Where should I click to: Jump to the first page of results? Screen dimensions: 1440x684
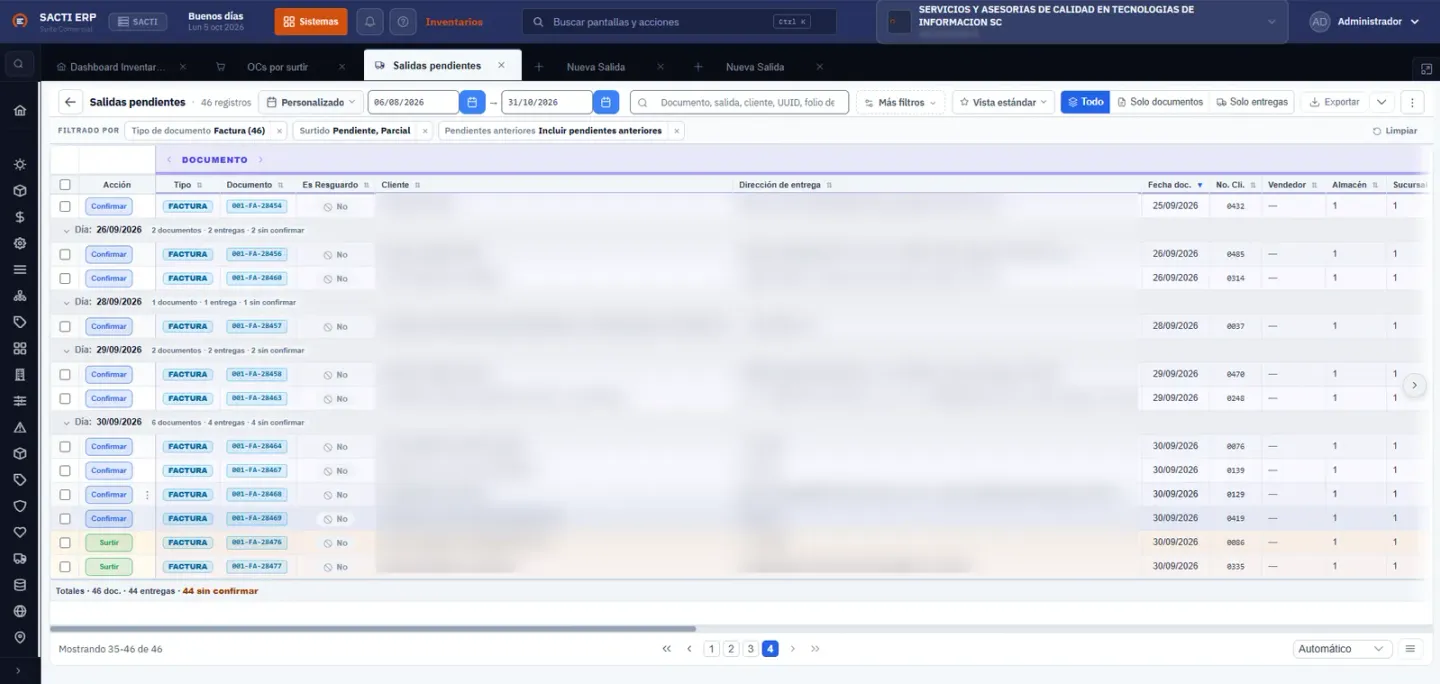(667, 649)
